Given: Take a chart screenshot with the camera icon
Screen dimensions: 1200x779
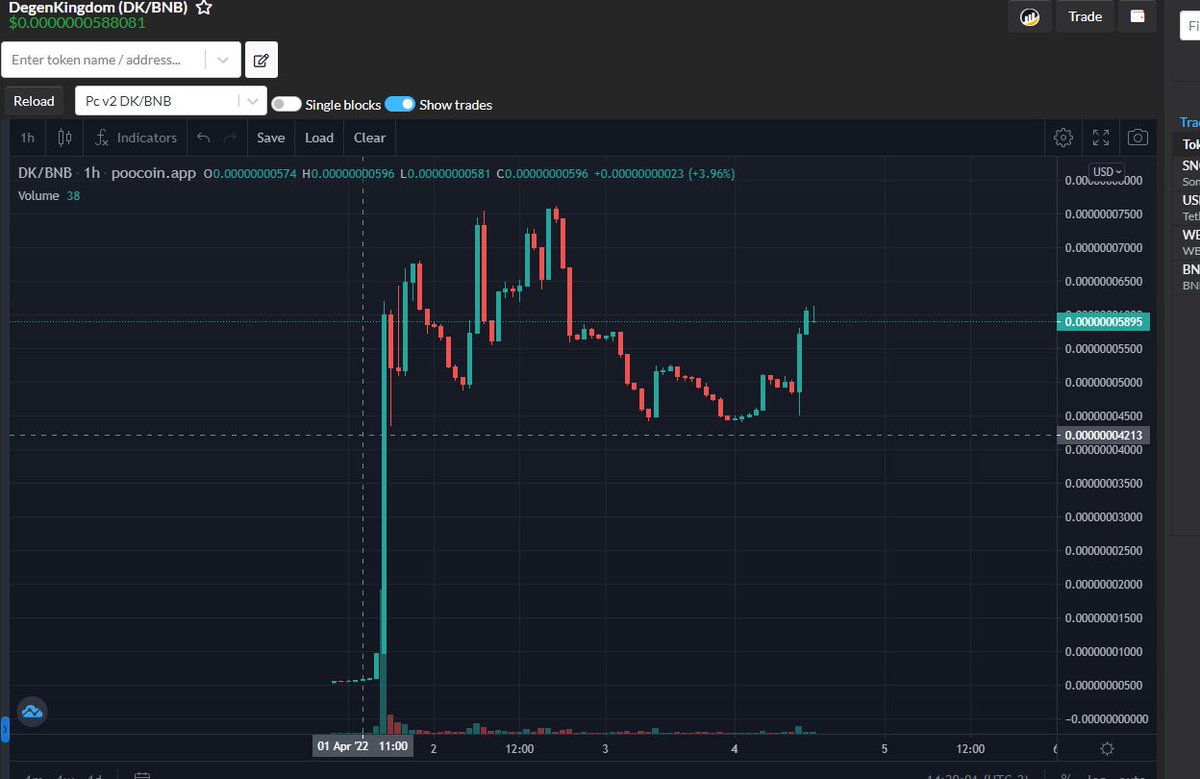Looking at the screenshot, I should (1137, 137).
